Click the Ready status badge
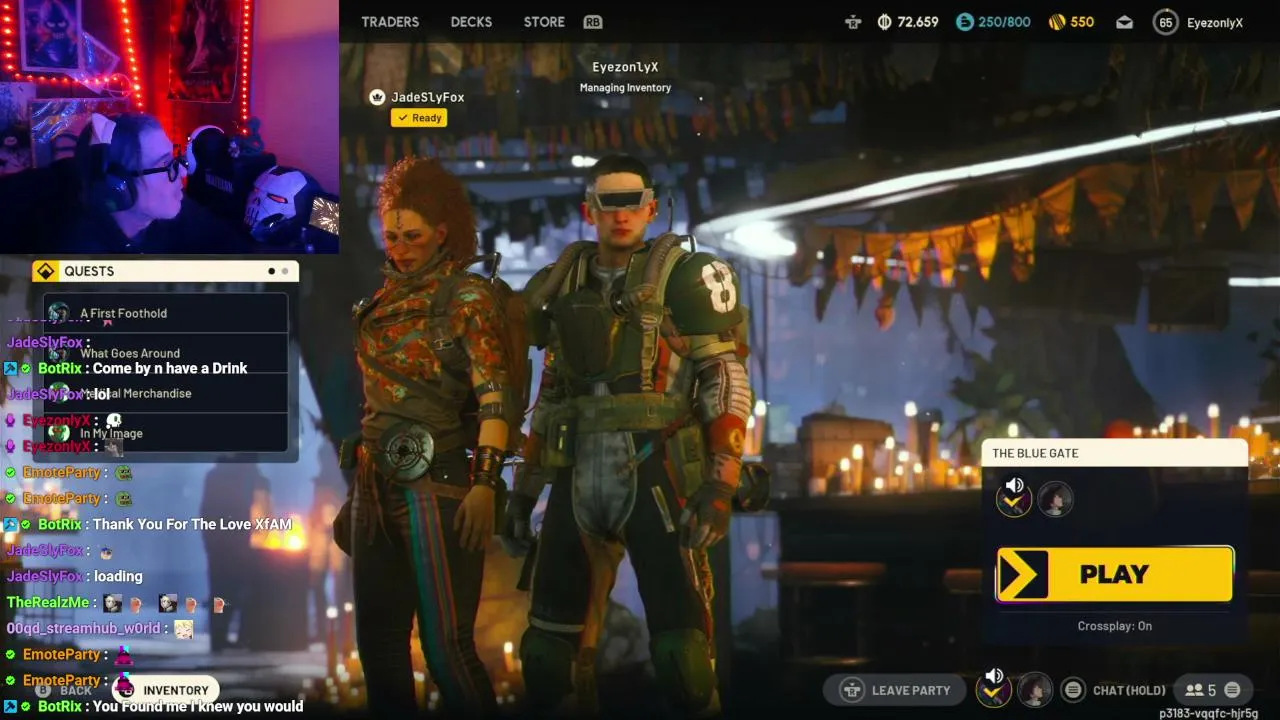The height and width of the screenshot is (720, 1280). [419, 118]
